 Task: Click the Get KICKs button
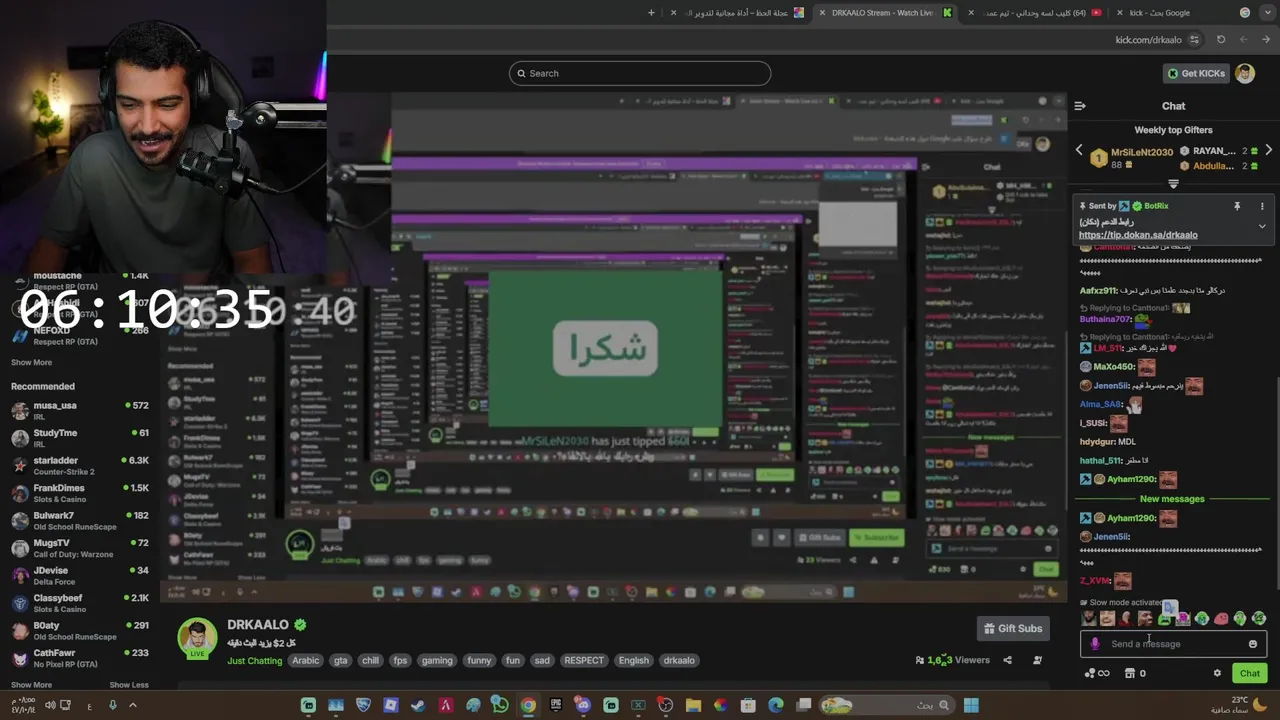pos(1195,73)
